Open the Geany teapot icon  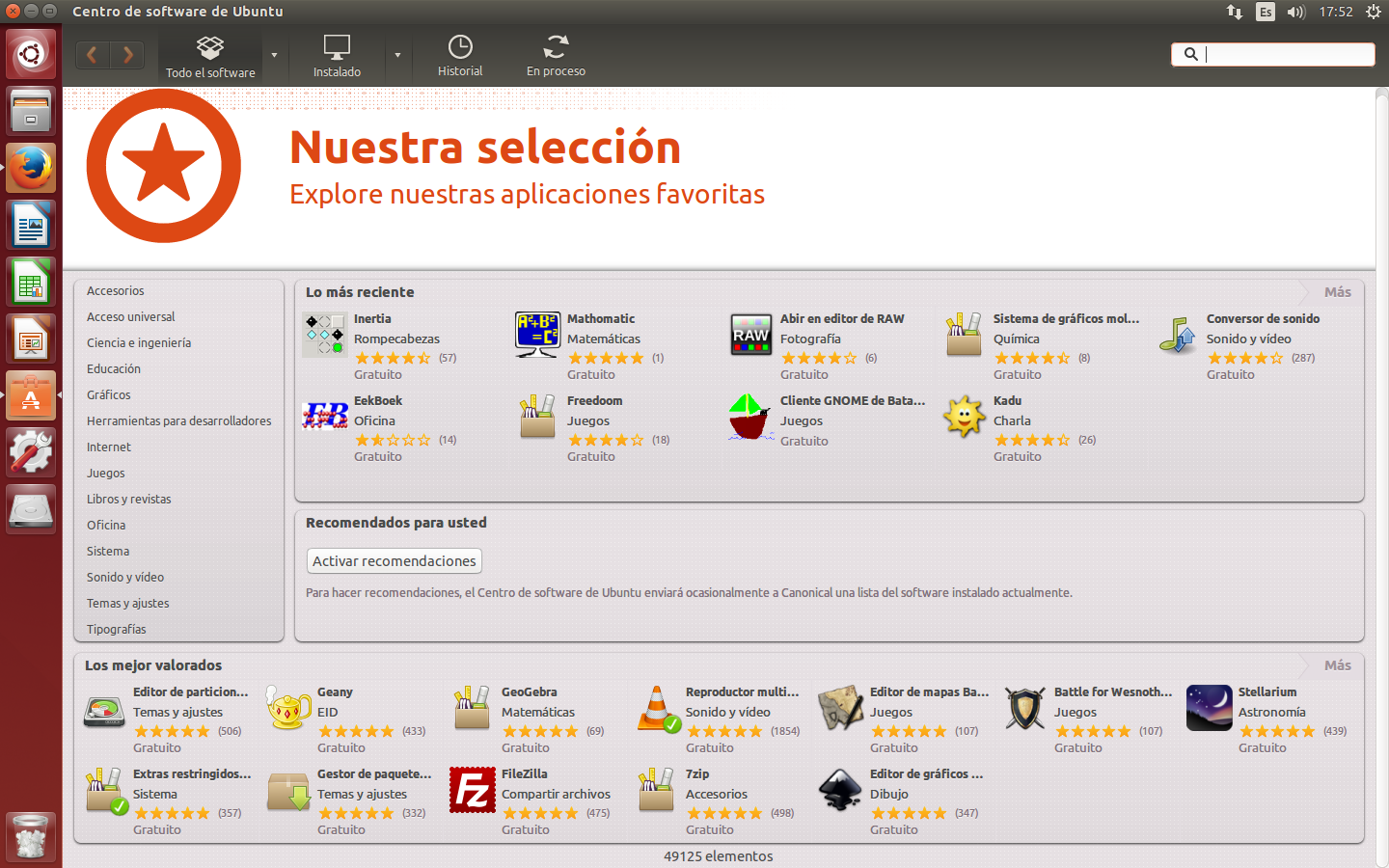click(x=288, y=708)
